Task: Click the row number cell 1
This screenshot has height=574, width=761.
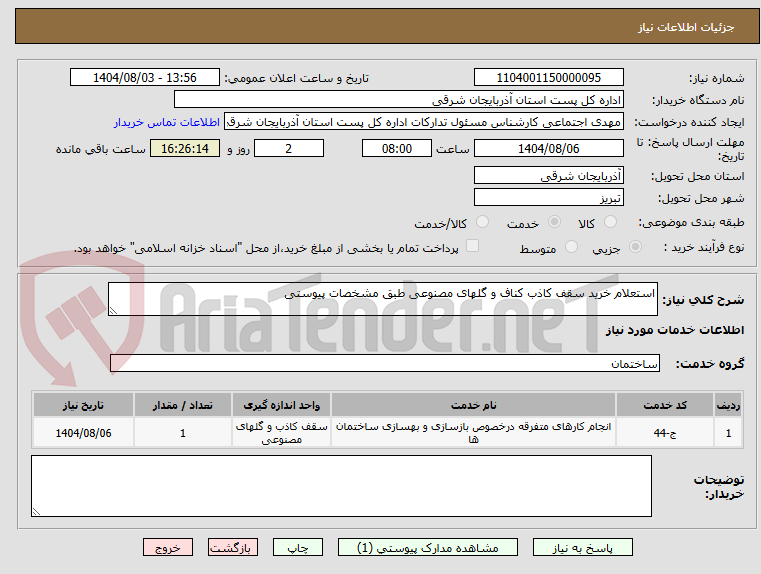Action: (x=728, y=433)
